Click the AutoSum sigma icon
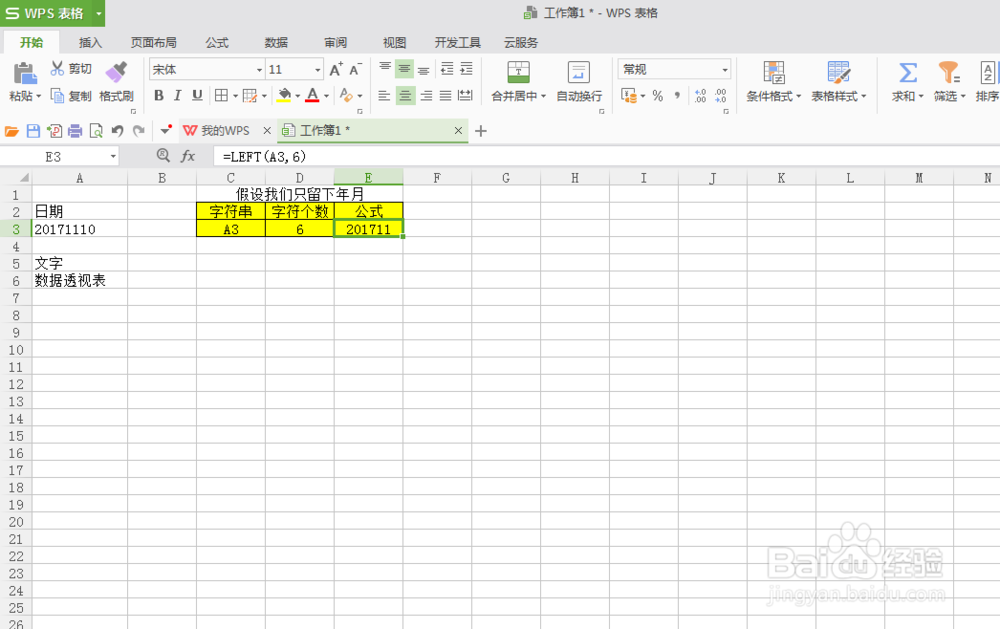The width and height of the screenshot is (1000, 629). point(908,73)
